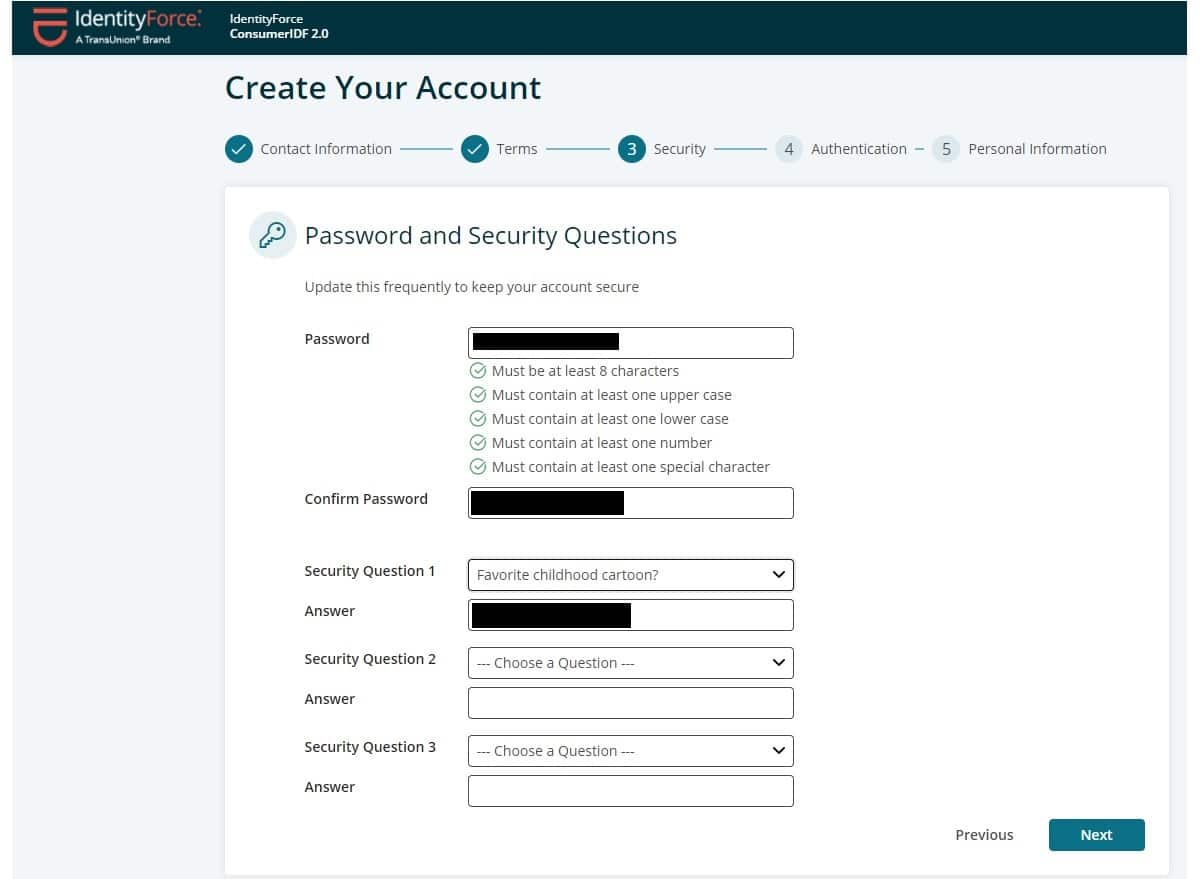
Task: Go to the Contact Information step label
Action: click(x=326, y=149)
